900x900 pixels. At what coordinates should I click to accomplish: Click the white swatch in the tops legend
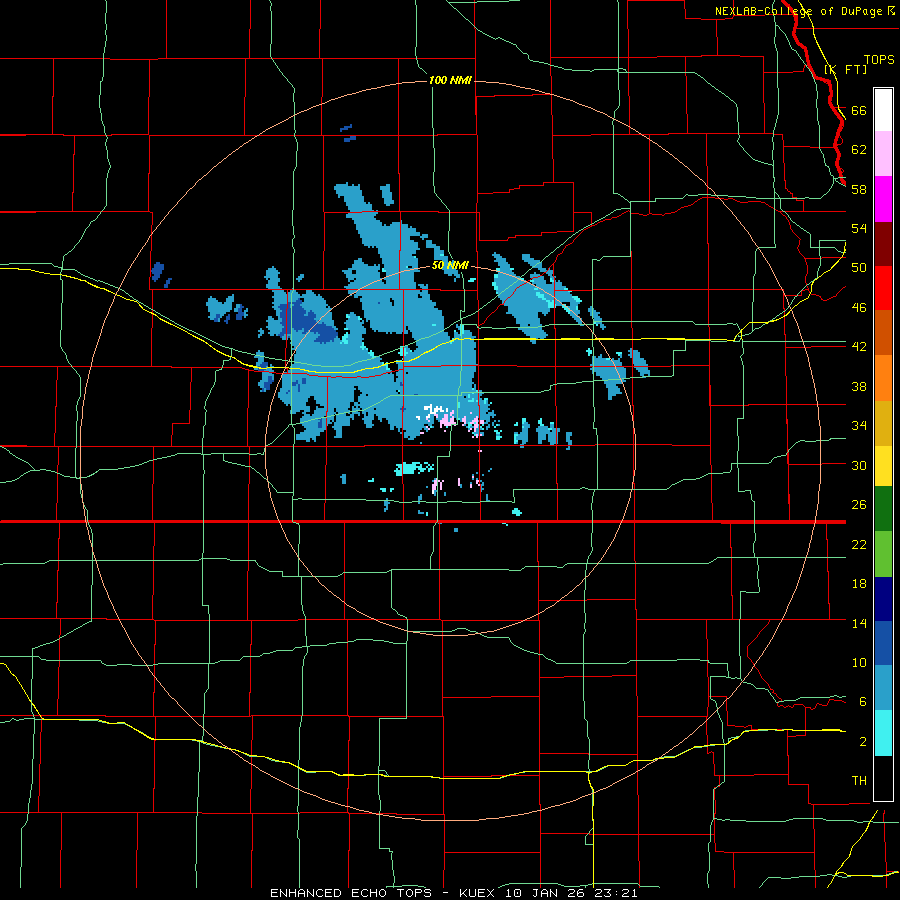click(883, 110)
